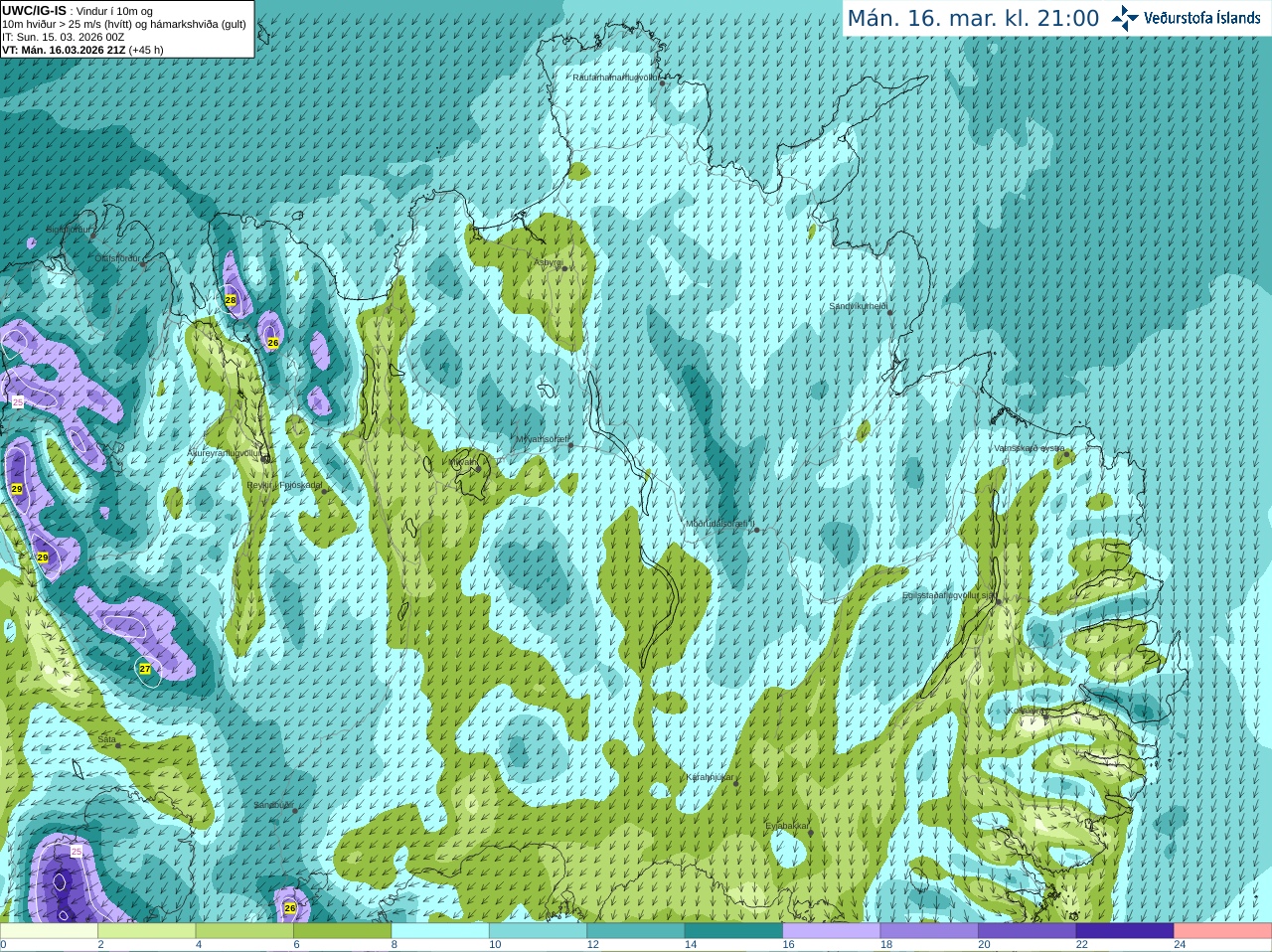
Task: Select the 'UWC/IG-IS' model title text
Action: [34, 10]
